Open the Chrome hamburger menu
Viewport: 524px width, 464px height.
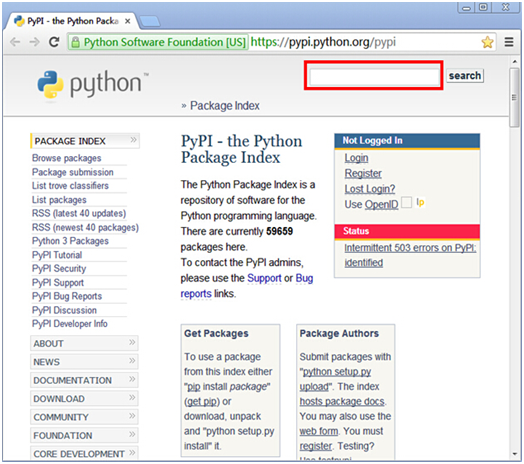click(x=509, y=42)
